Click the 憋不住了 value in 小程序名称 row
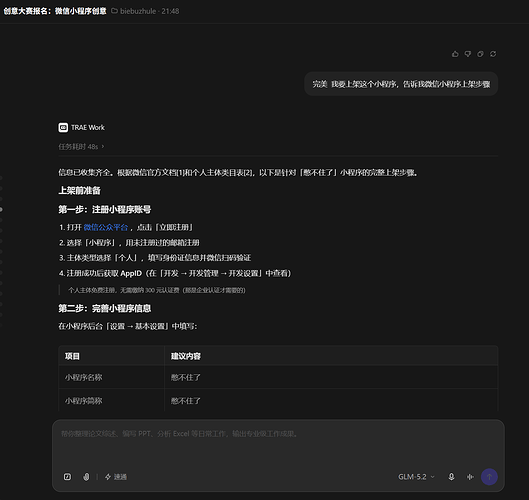This screenshot has width=529, height=500. [x=186, y=377]
